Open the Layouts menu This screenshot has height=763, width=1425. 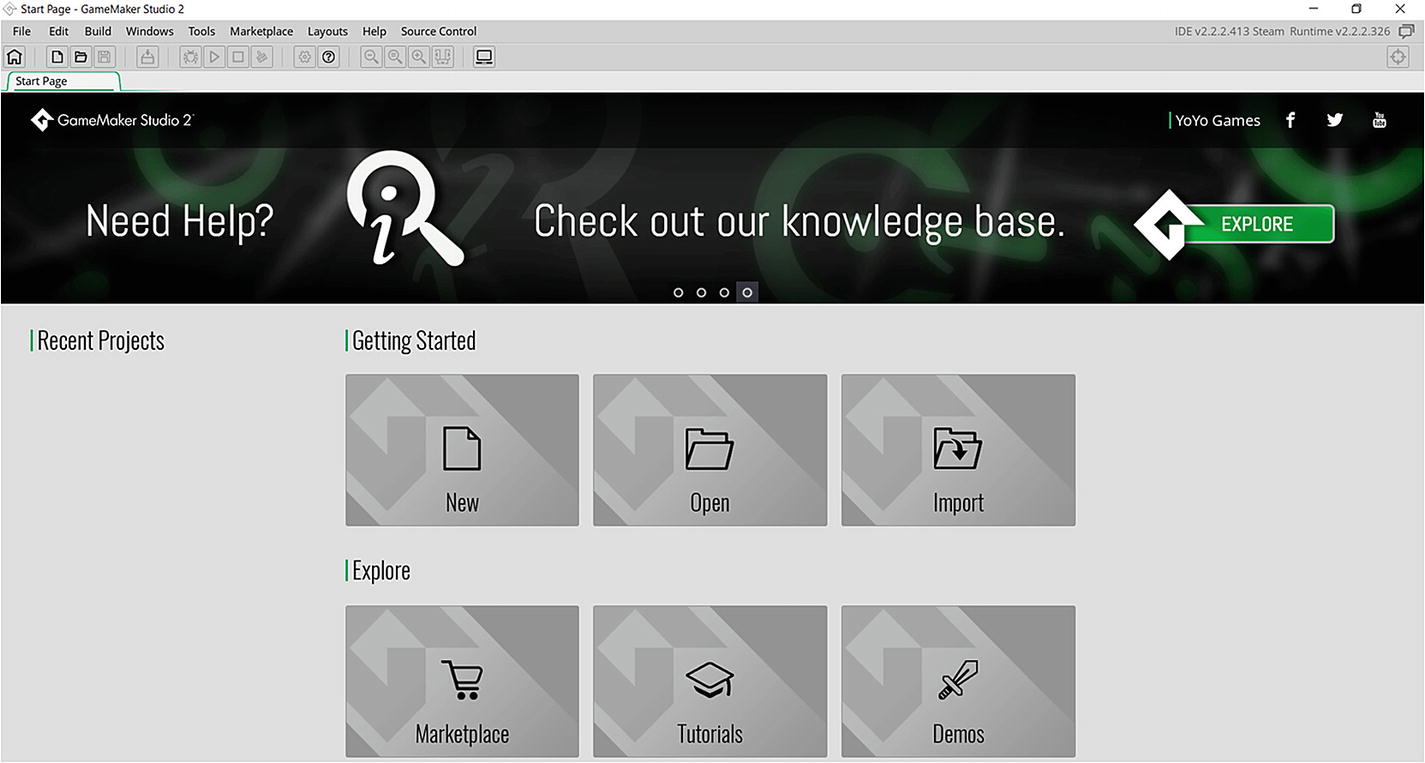point(328,31)
